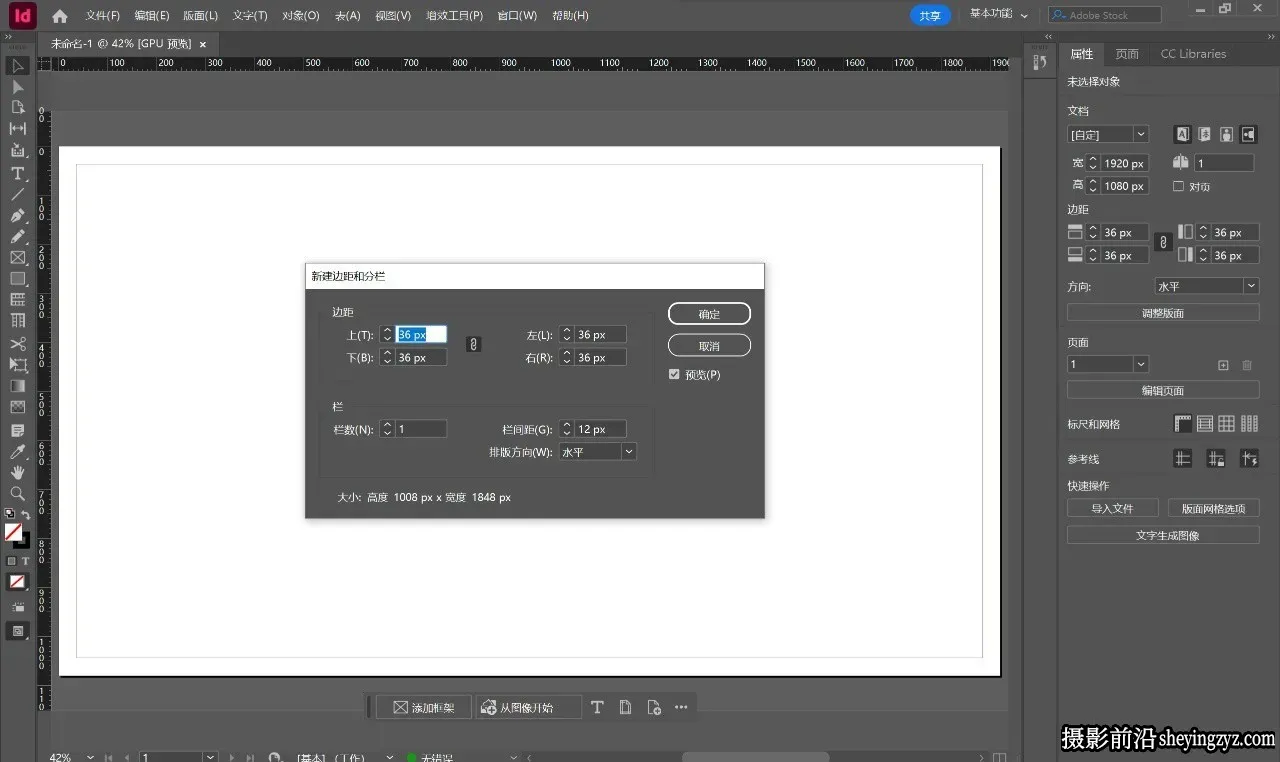
Task: Click the 添加框架 button in bottom bar
Action: click(424, 707)
